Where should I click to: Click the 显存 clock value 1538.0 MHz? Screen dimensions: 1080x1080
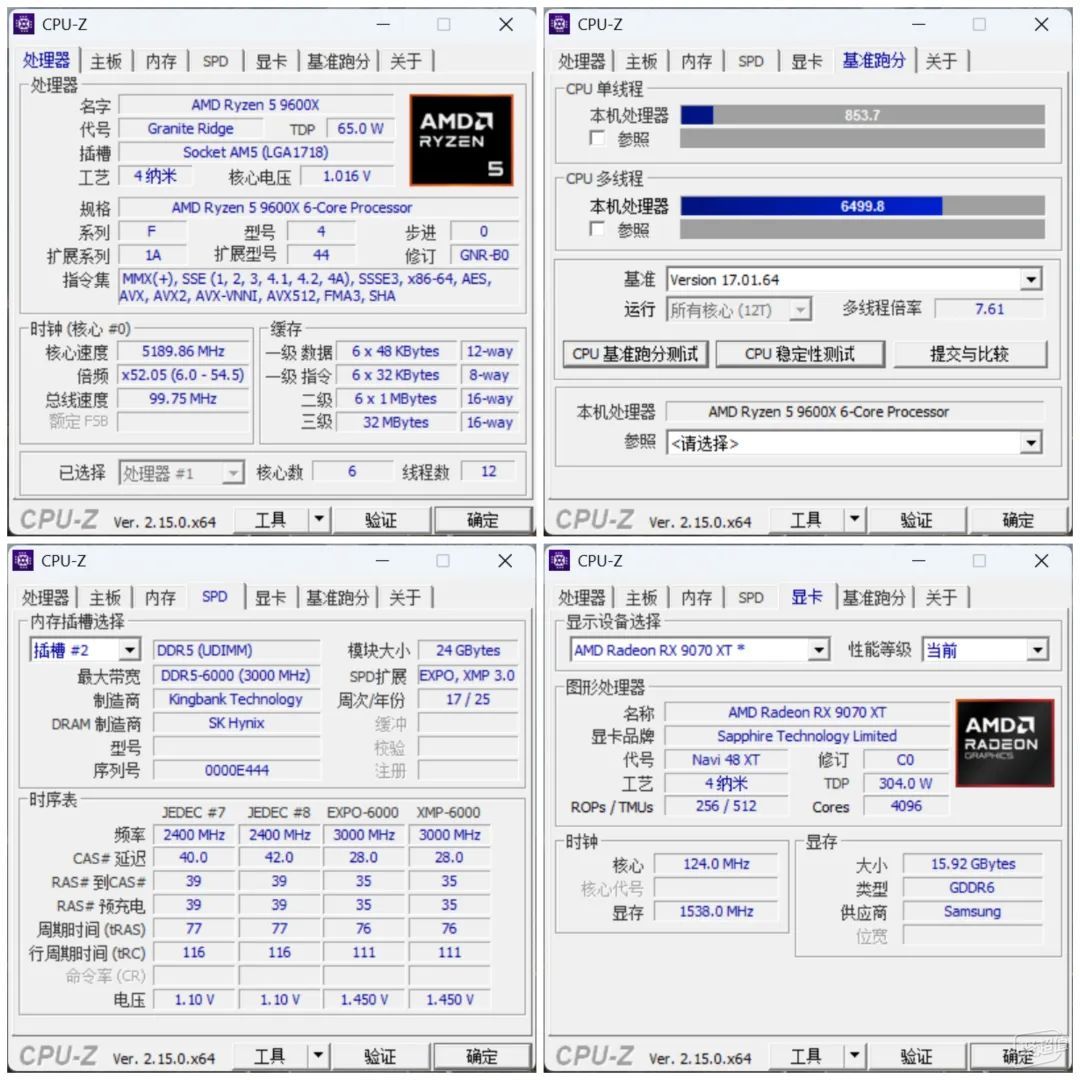tap(716, 911)
